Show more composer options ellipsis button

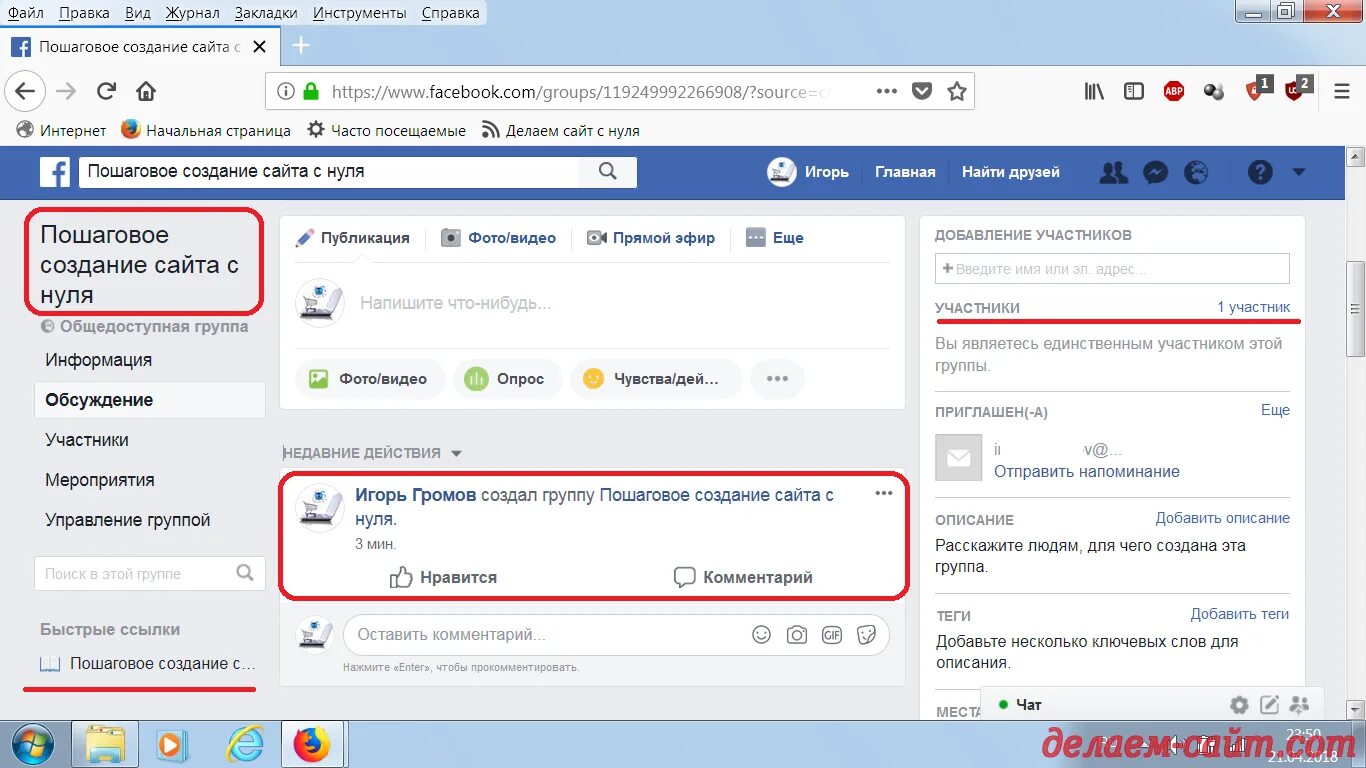(x=777, y=379)
